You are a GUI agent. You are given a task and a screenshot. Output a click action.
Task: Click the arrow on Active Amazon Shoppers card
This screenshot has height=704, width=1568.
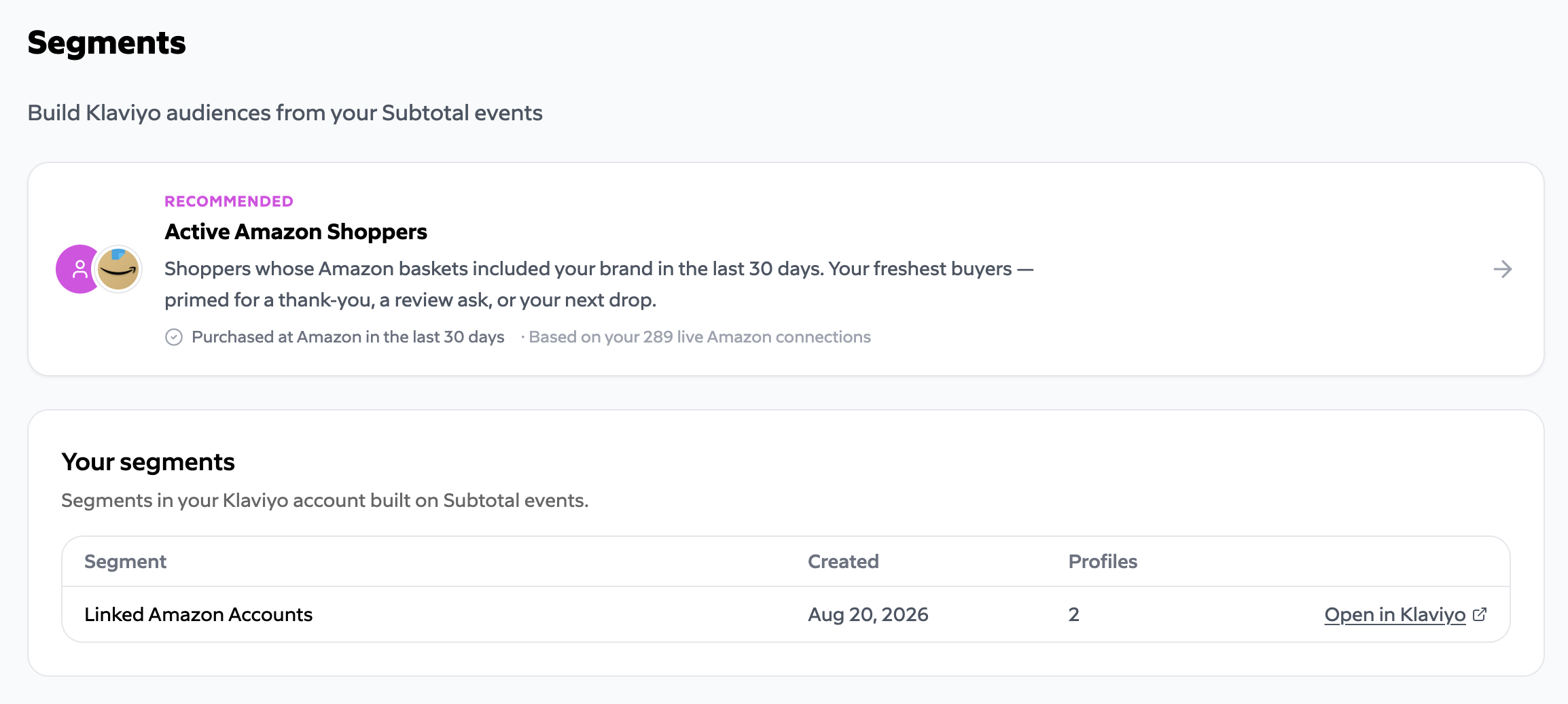[1502, 269]
